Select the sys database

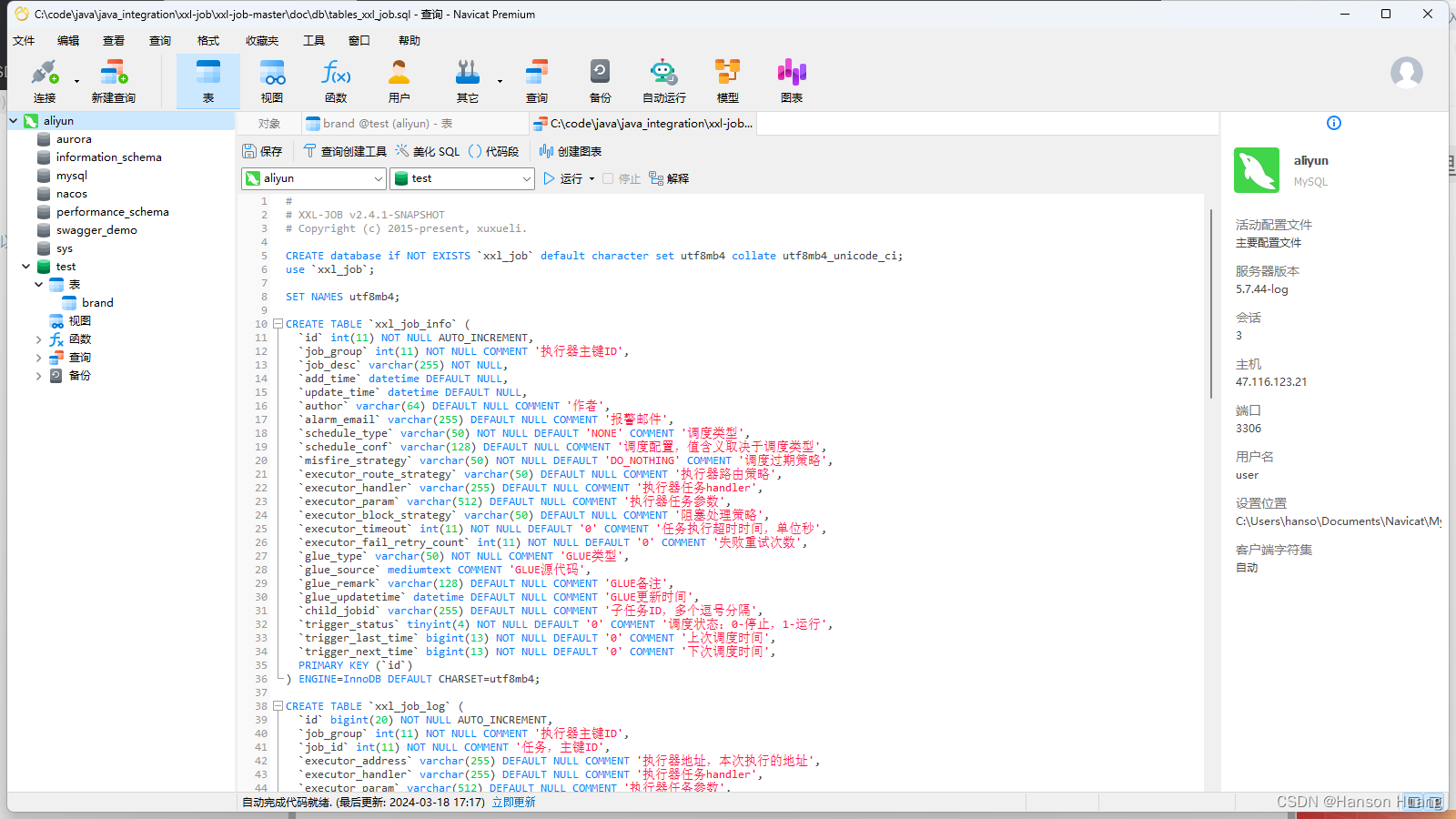pos(64,248)
